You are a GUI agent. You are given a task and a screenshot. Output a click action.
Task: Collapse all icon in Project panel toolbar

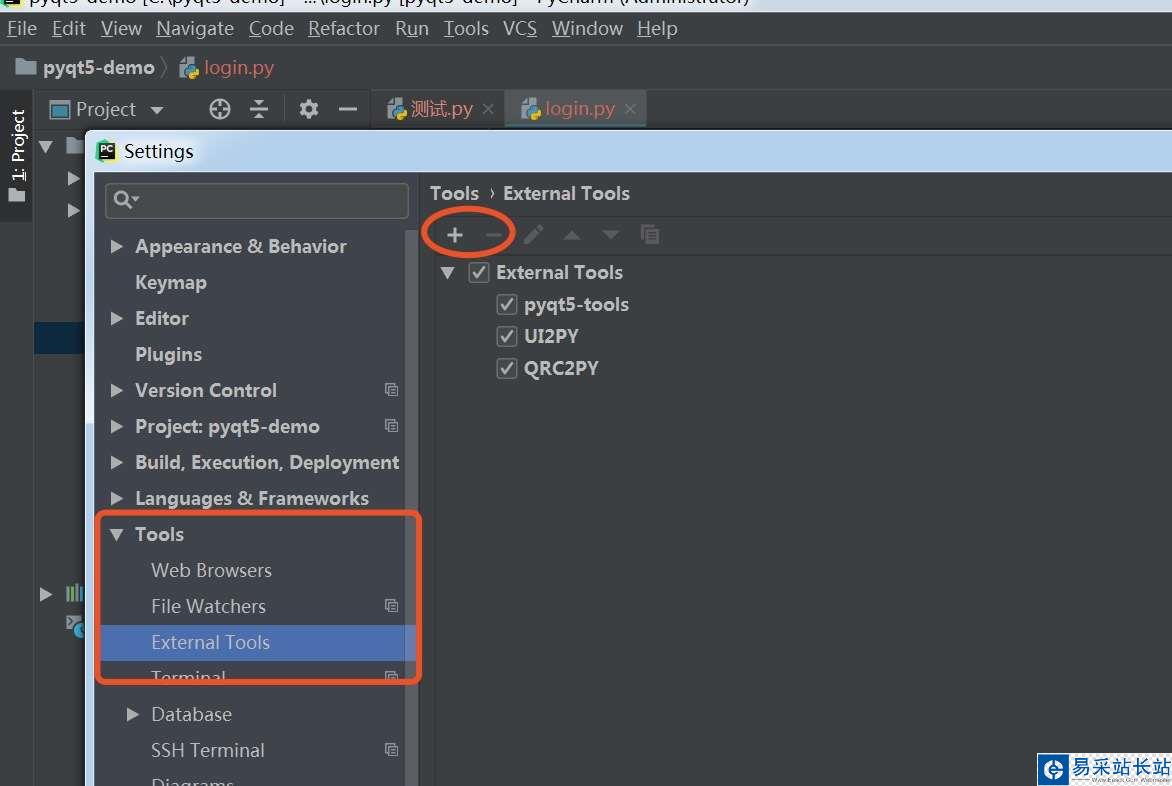[259, 109]
